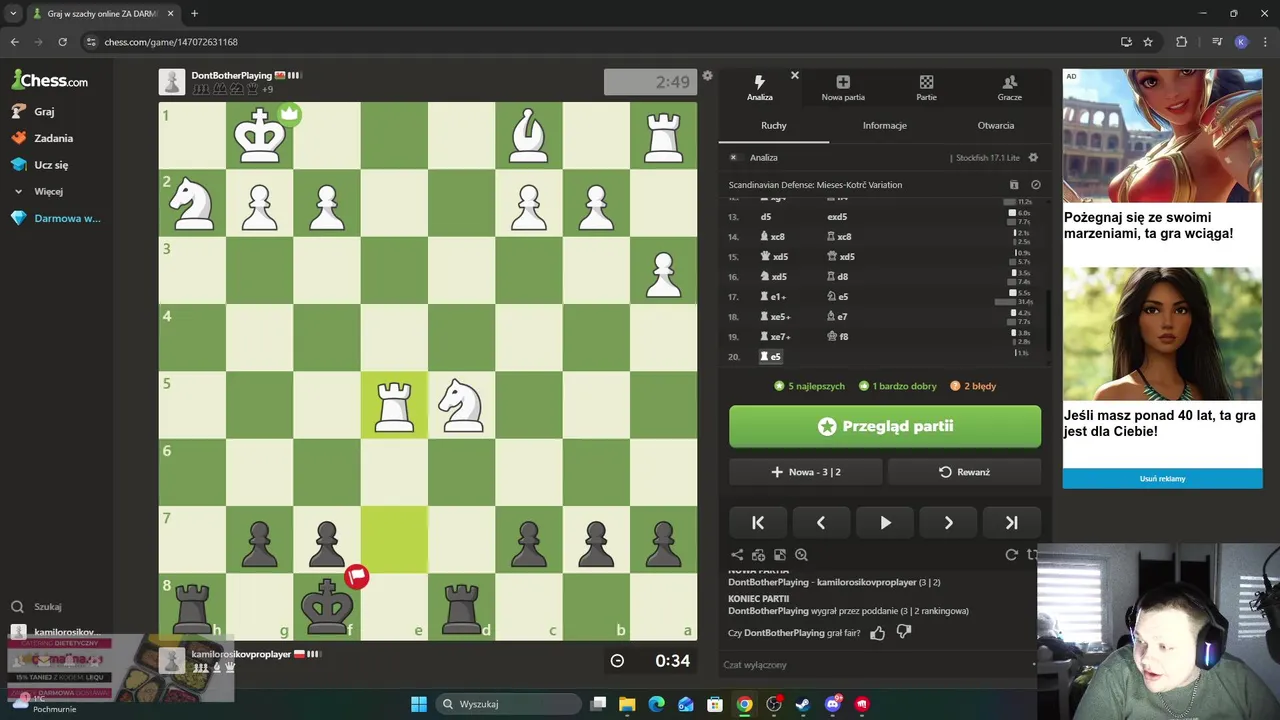The width and height of the screenshot is (1280, 720).
Task: Play the moves automatically
Action: [x=885, y=522]
